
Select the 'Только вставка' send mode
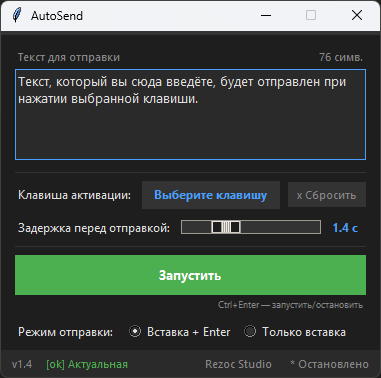[295, 332]
